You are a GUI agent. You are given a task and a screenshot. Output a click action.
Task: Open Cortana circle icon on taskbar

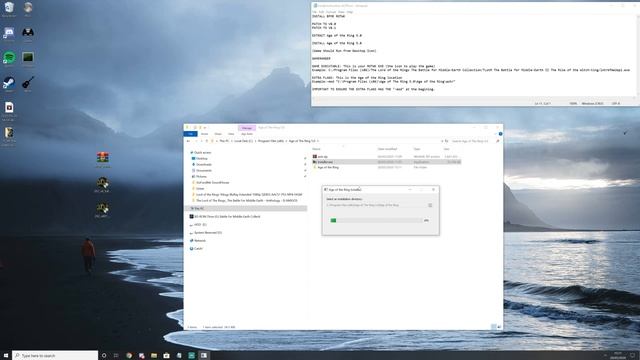click(104, 356)
